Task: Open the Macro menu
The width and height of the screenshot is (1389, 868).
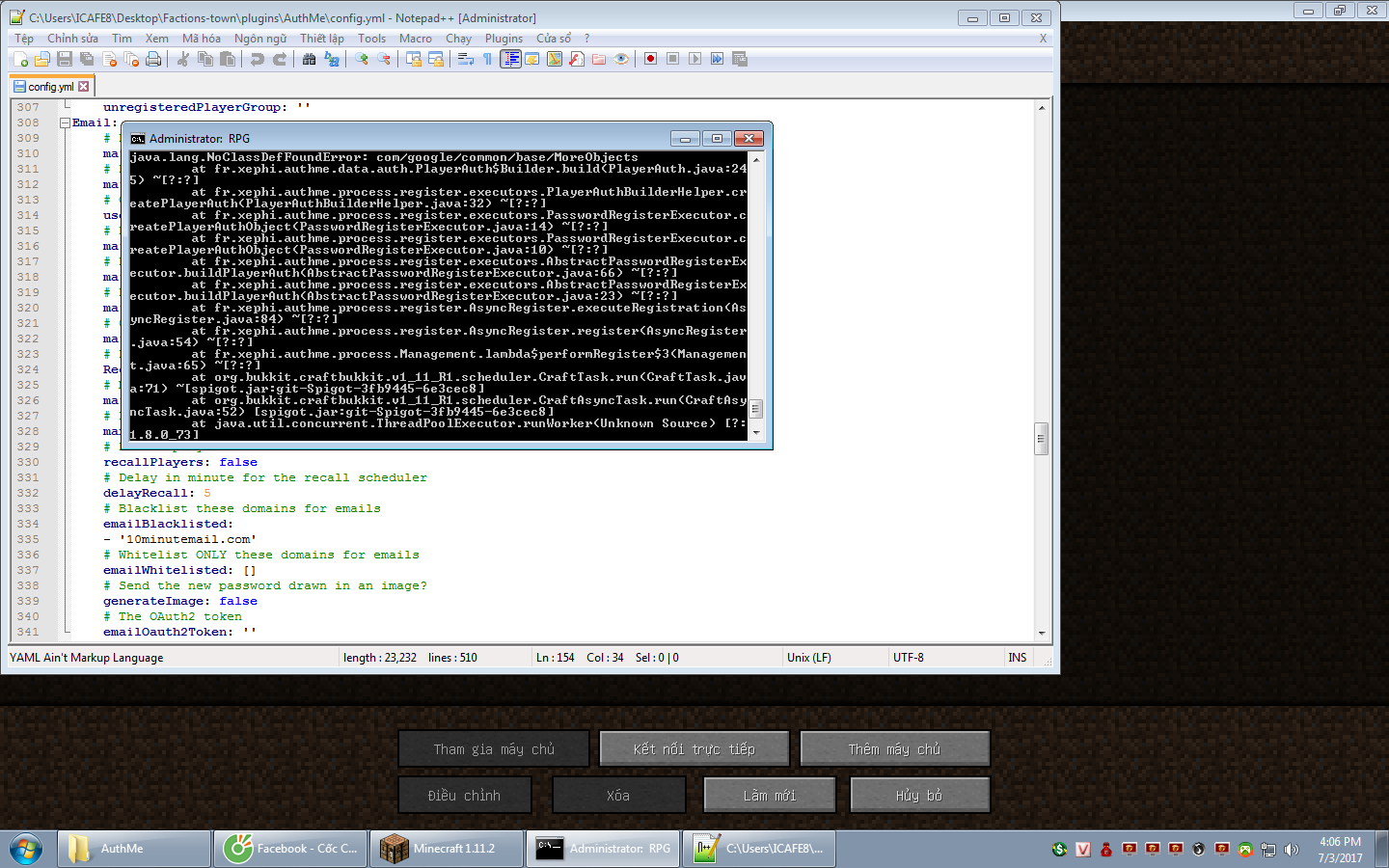Action: [x=416, y=39]
